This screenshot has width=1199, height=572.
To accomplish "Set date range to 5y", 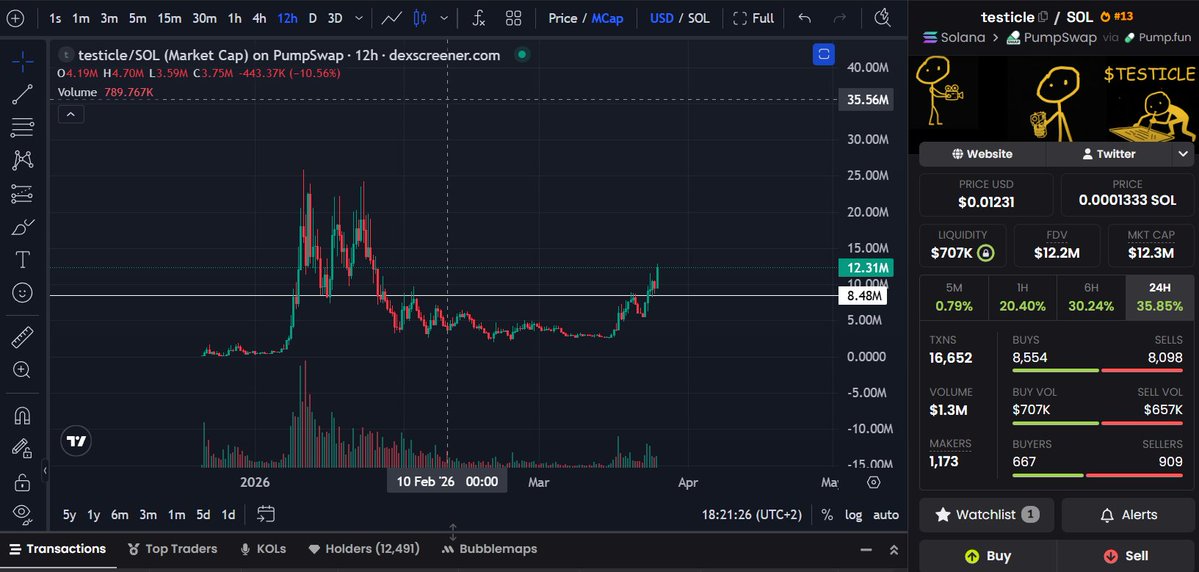I will pyautogui.click(x=70, y=515).
